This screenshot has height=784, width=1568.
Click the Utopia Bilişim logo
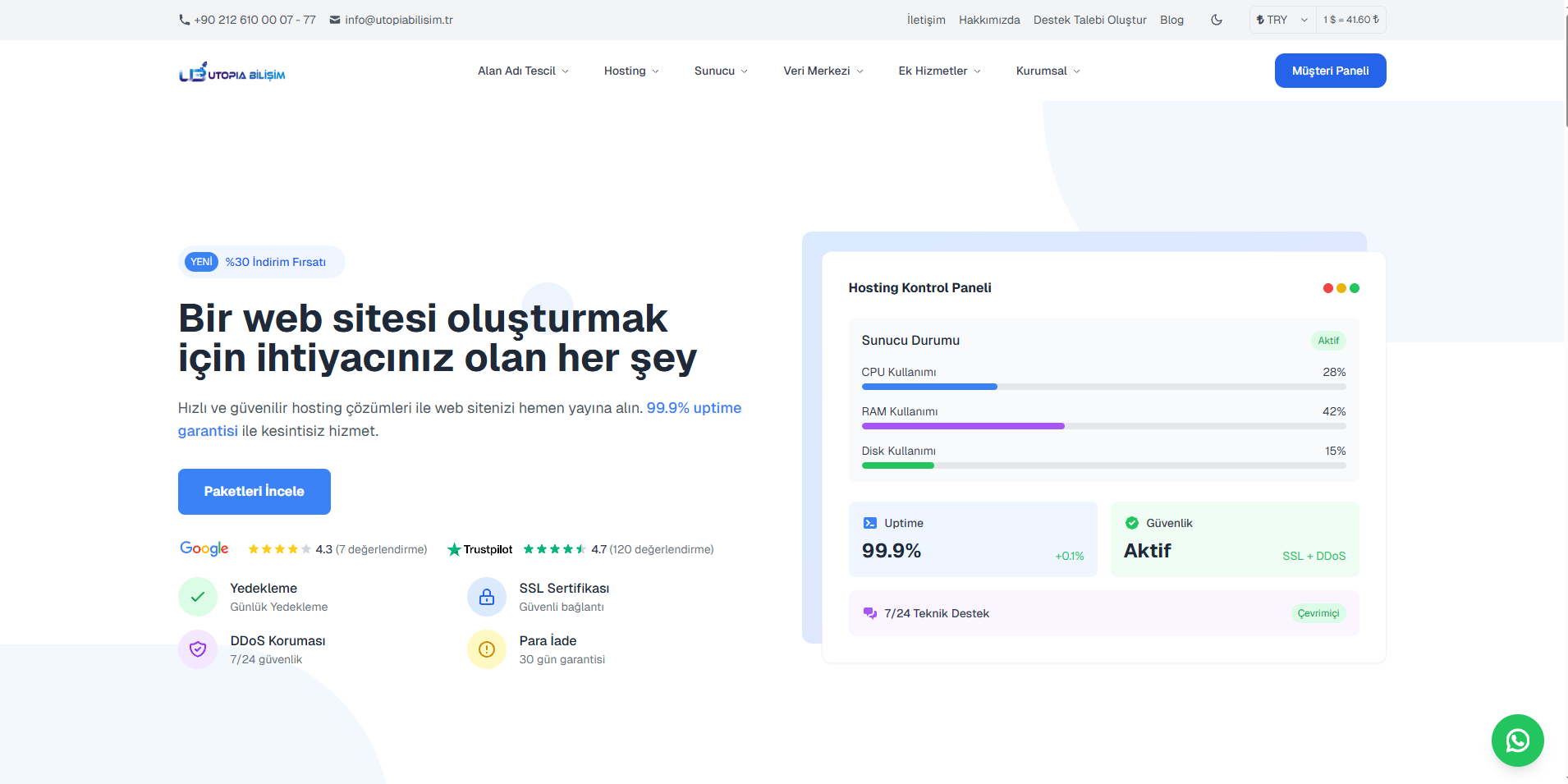coord(232,73)
